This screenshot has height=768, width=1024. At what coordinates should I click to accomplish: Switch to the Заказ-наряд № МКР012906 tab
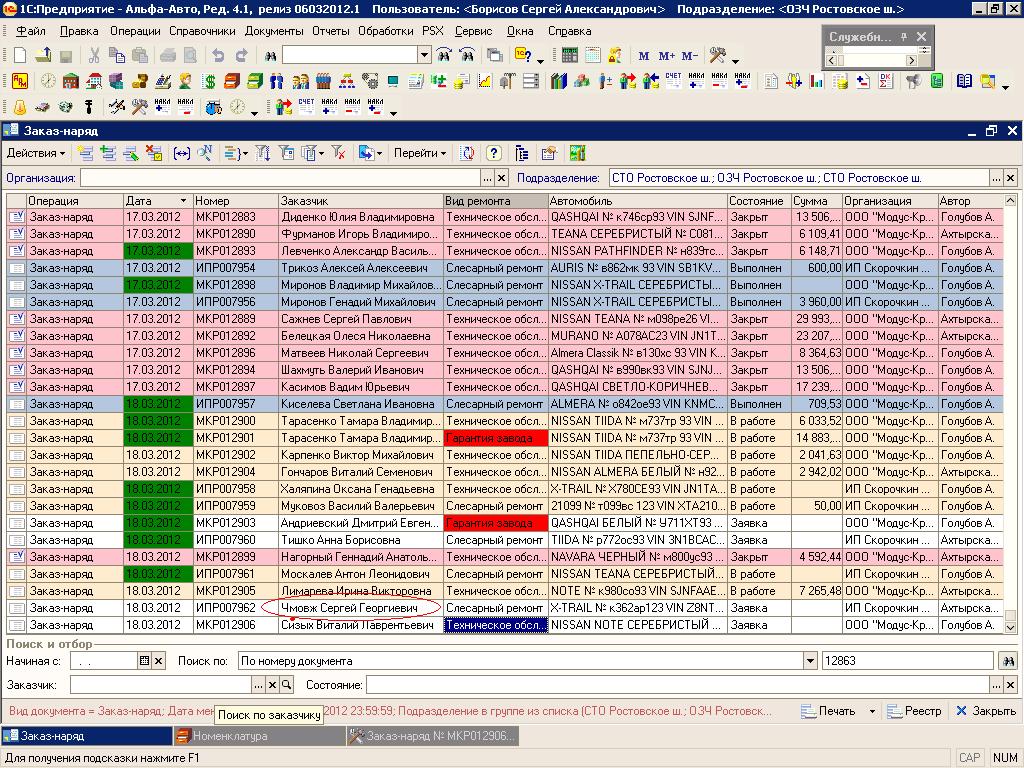tap(434, 736)
